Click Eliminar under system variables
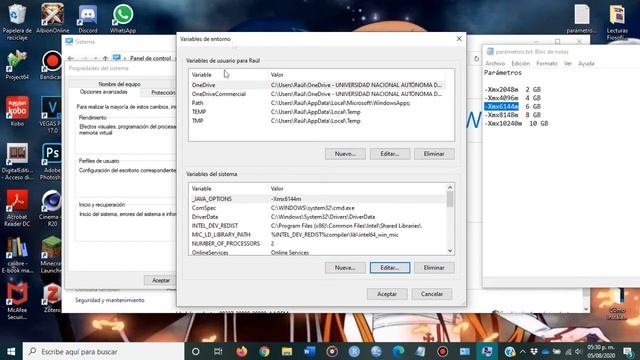 pos(434,268)
